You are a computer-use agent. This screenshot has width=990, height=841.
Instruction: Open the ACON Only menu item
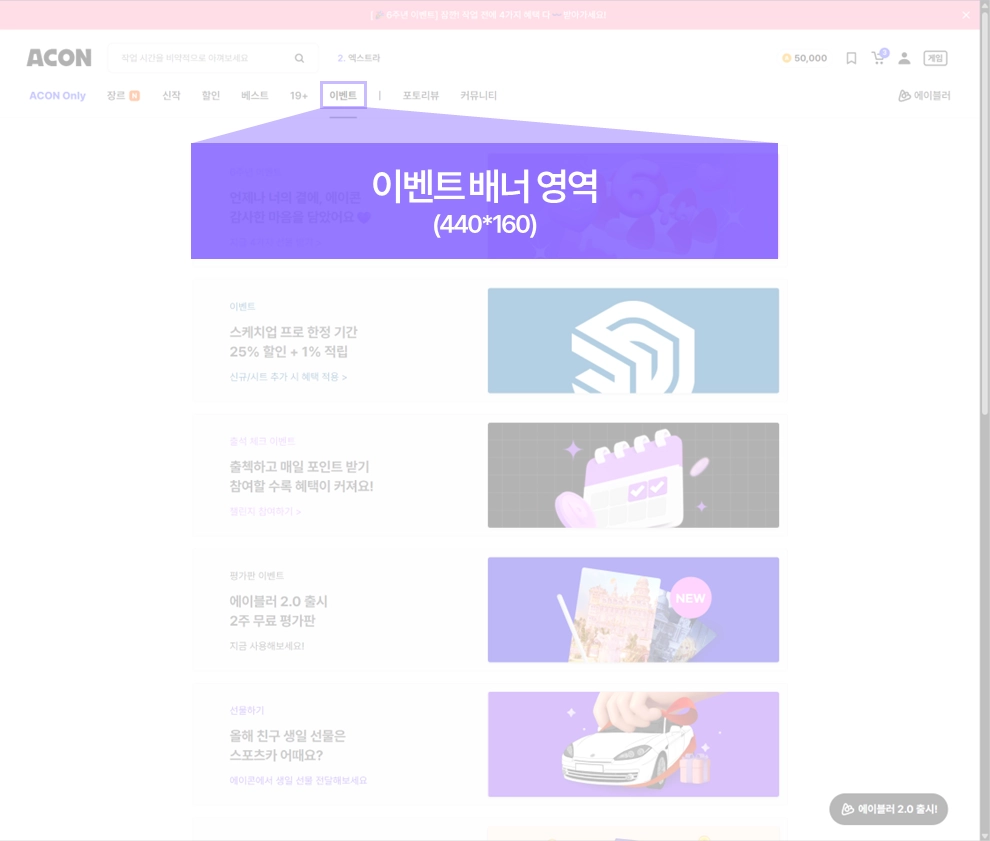point(57,95)
